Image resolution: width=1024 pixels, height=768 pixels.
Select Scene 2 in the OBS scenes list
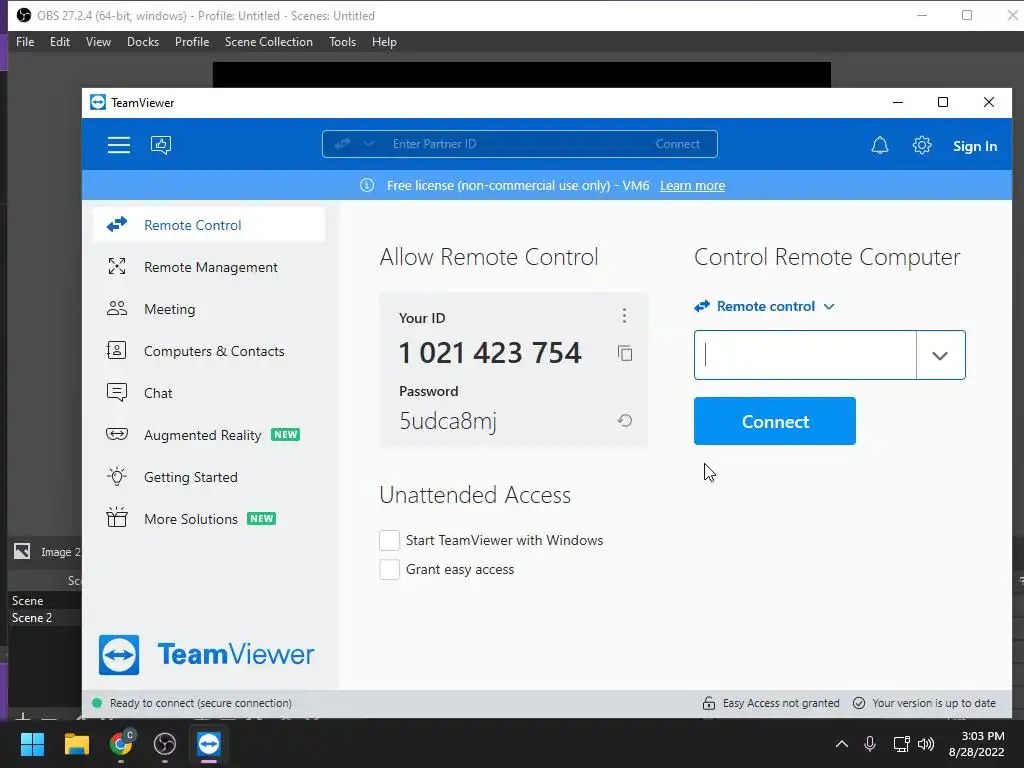tap(44, 618)
